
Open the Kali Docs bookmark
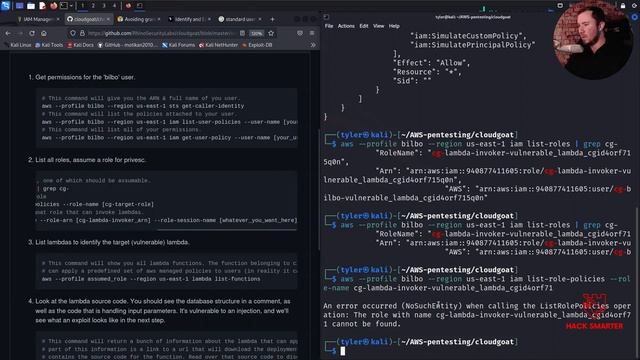click(80, 45)
